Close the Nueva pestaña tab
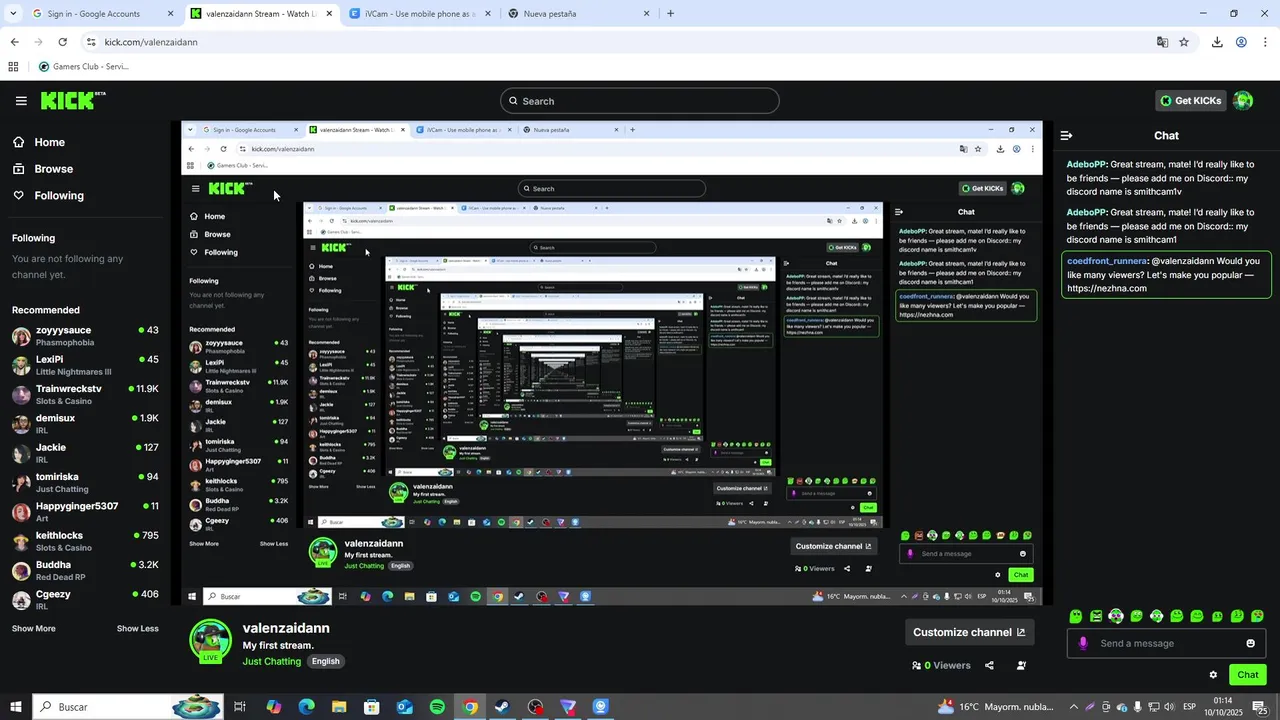Viewport: 1280px width, 720px height. (x=646, y=14)
